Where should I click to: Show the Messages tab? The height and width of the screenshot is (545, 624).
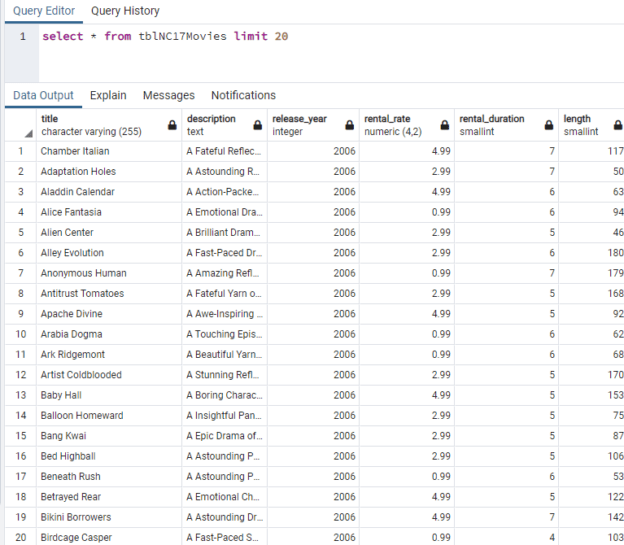tap(169, 96)
